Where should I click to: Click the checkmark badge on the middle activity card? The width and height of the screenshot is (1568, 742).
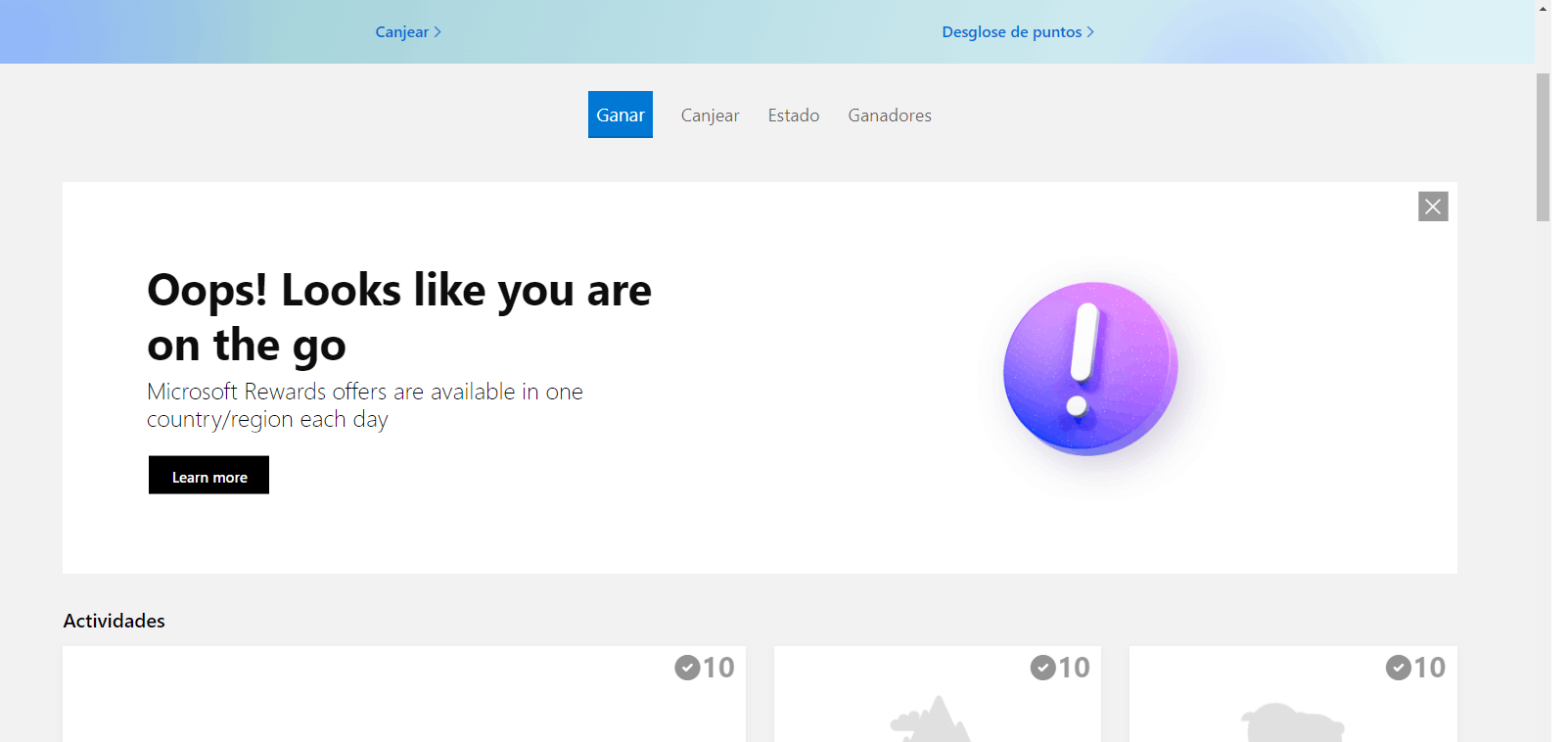click(x=1042, y=668)
